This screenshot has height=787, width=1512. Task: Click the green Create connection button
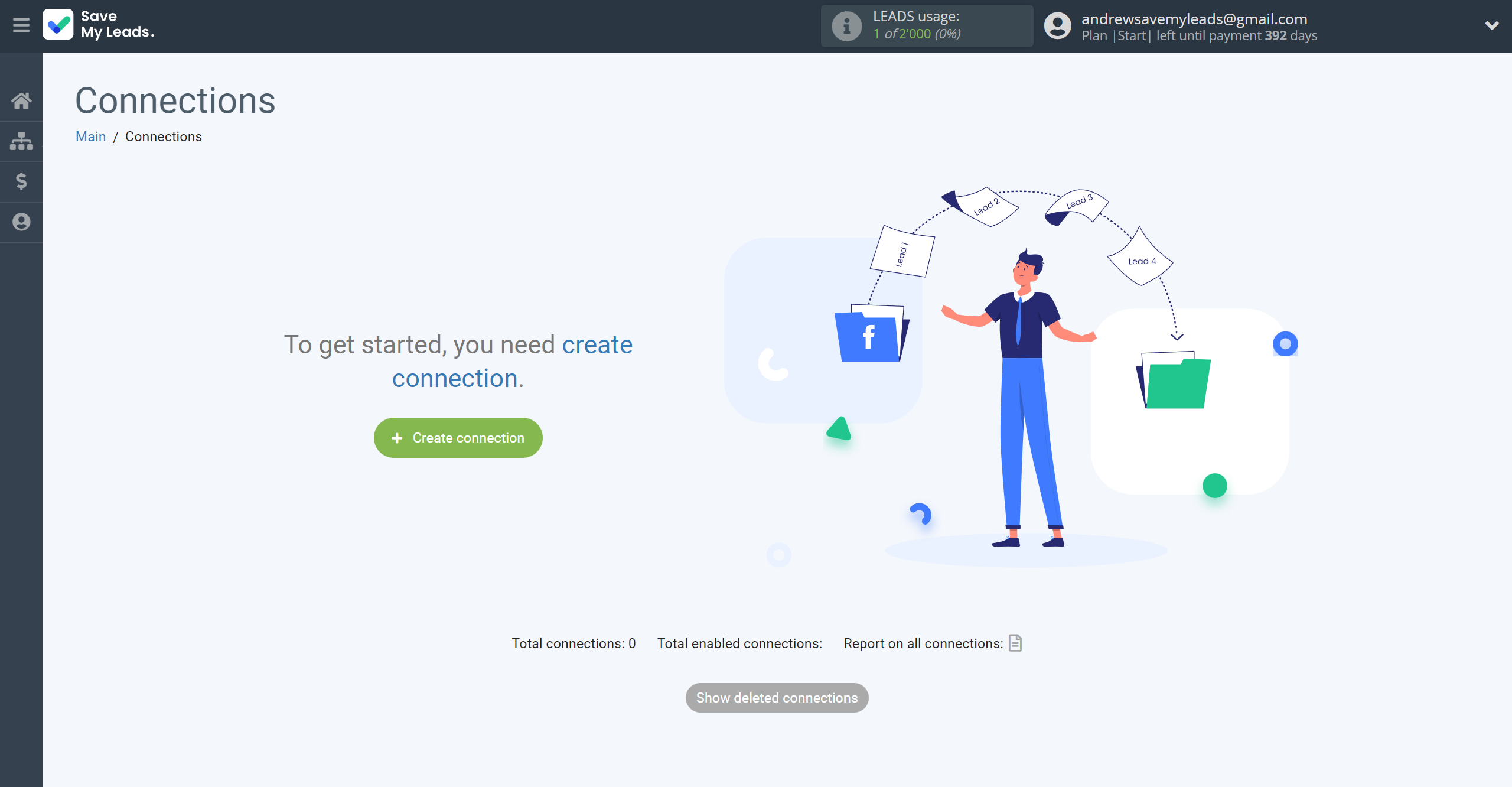[x=457, y=437]
